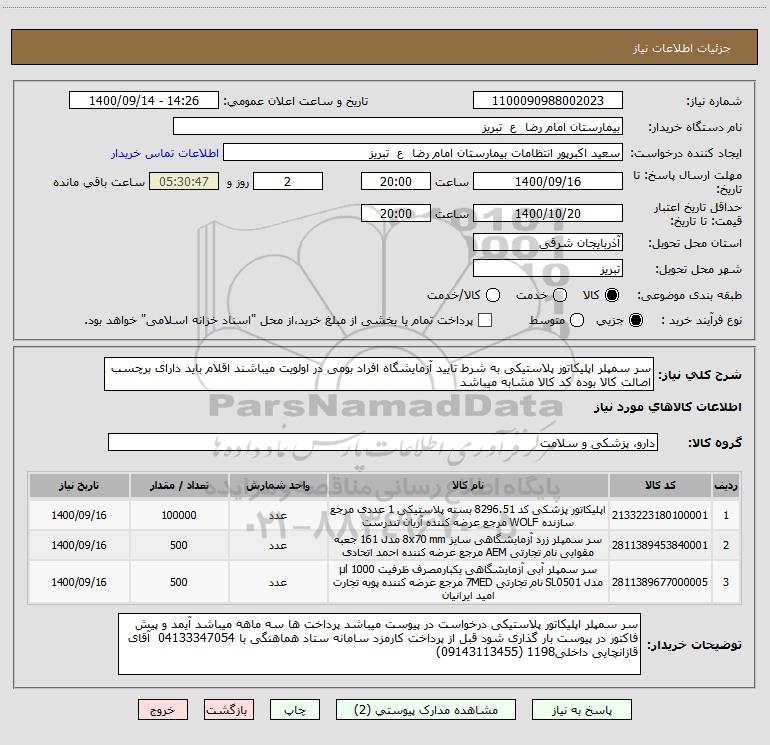
Task: Click the response deadline date 1400/09/16 field
Action: click(x=548, y=182)
